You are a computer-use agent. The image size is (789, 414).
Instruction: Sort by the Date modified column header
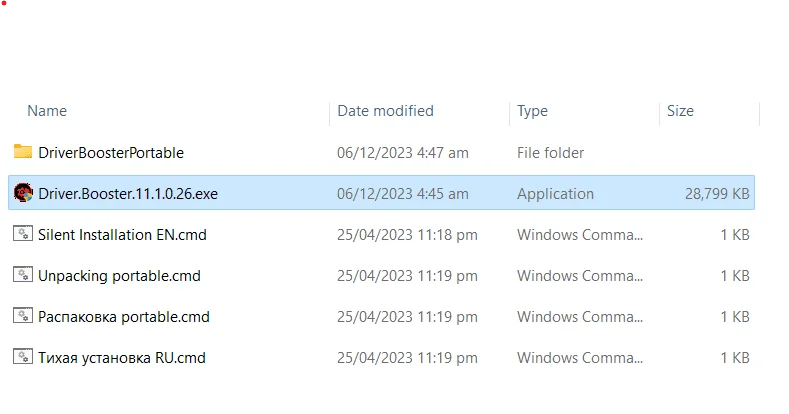385,111
